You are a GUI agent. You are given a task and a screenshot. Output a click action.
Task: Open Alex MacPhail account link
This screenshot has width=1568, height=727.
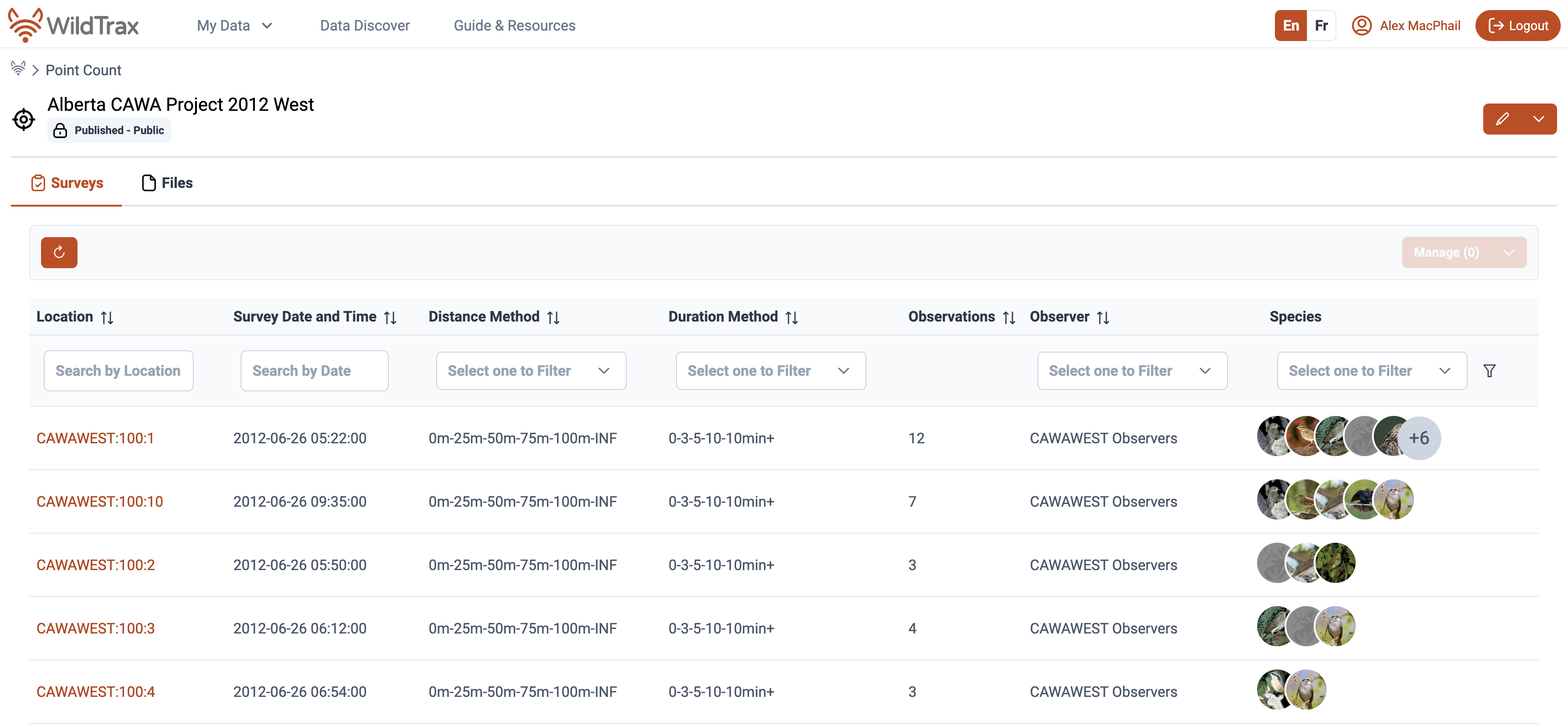[x=1419, y=25]
